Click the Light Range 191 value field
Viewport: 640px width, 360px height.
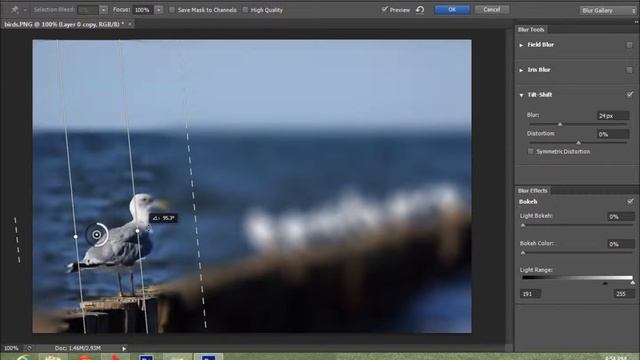[x=530, y=294]
